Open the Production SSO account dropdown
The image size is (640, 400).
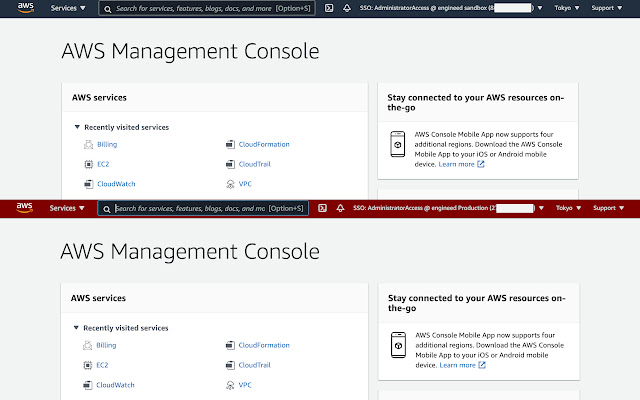point(449,208)
